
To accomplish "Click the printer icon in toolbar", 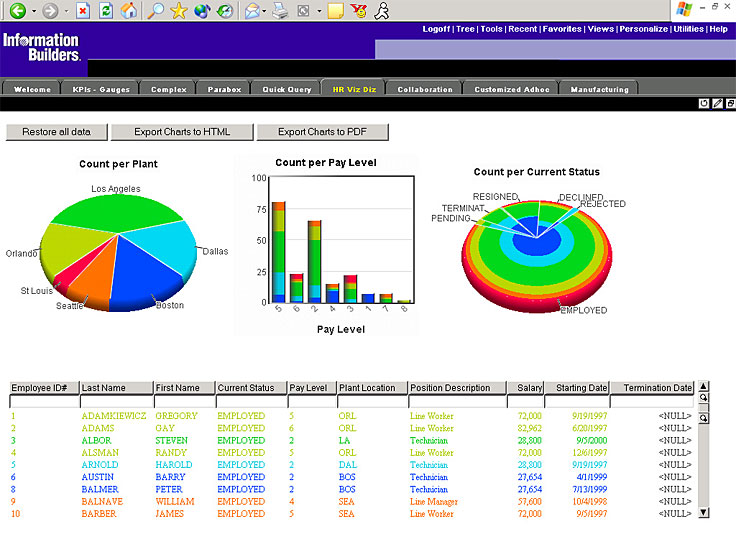I will coord(281,11).
